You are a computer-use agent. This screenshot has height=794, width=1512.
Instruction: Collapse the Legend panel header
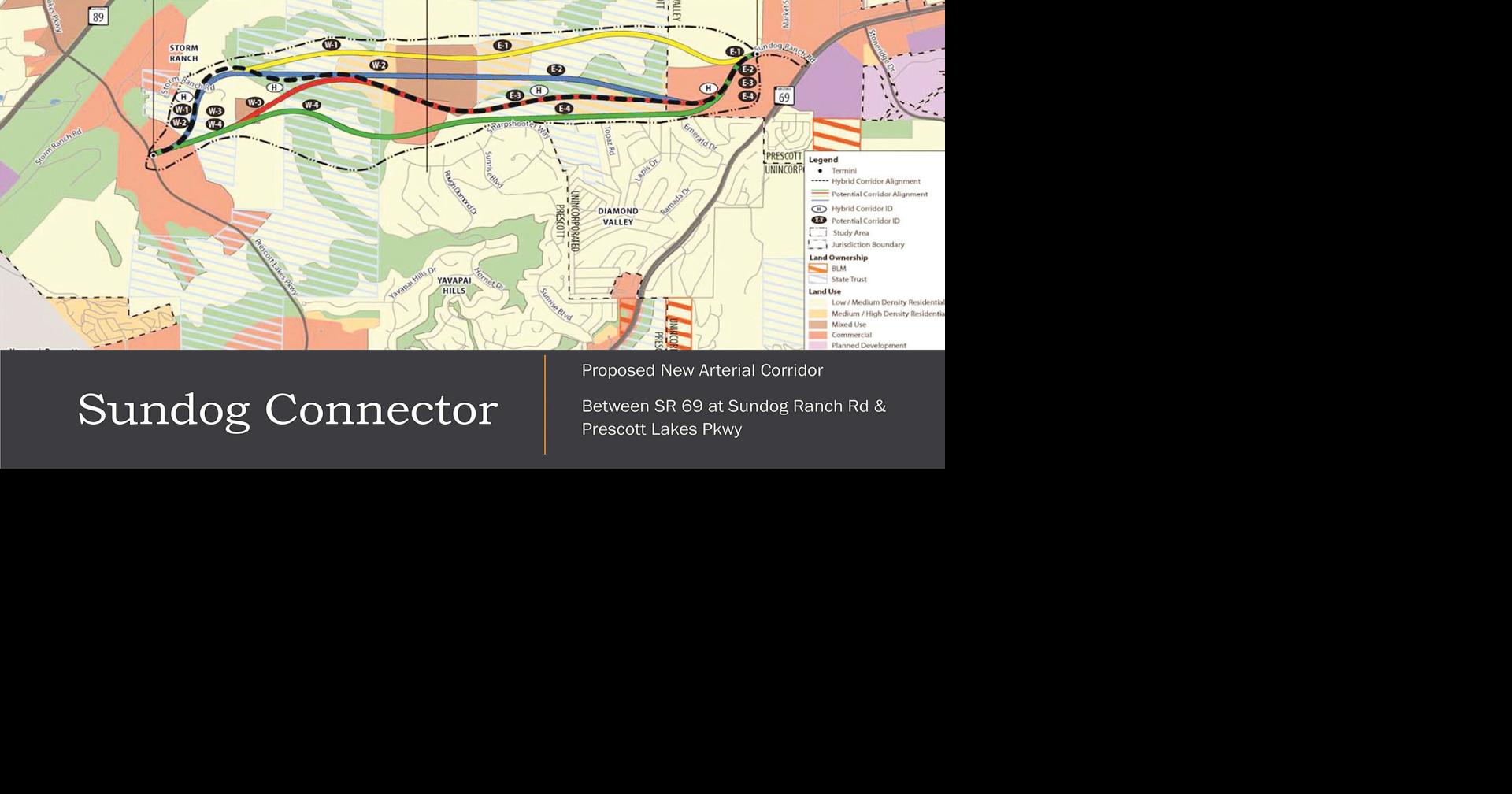pyautogui.click(x=825, y=159)
